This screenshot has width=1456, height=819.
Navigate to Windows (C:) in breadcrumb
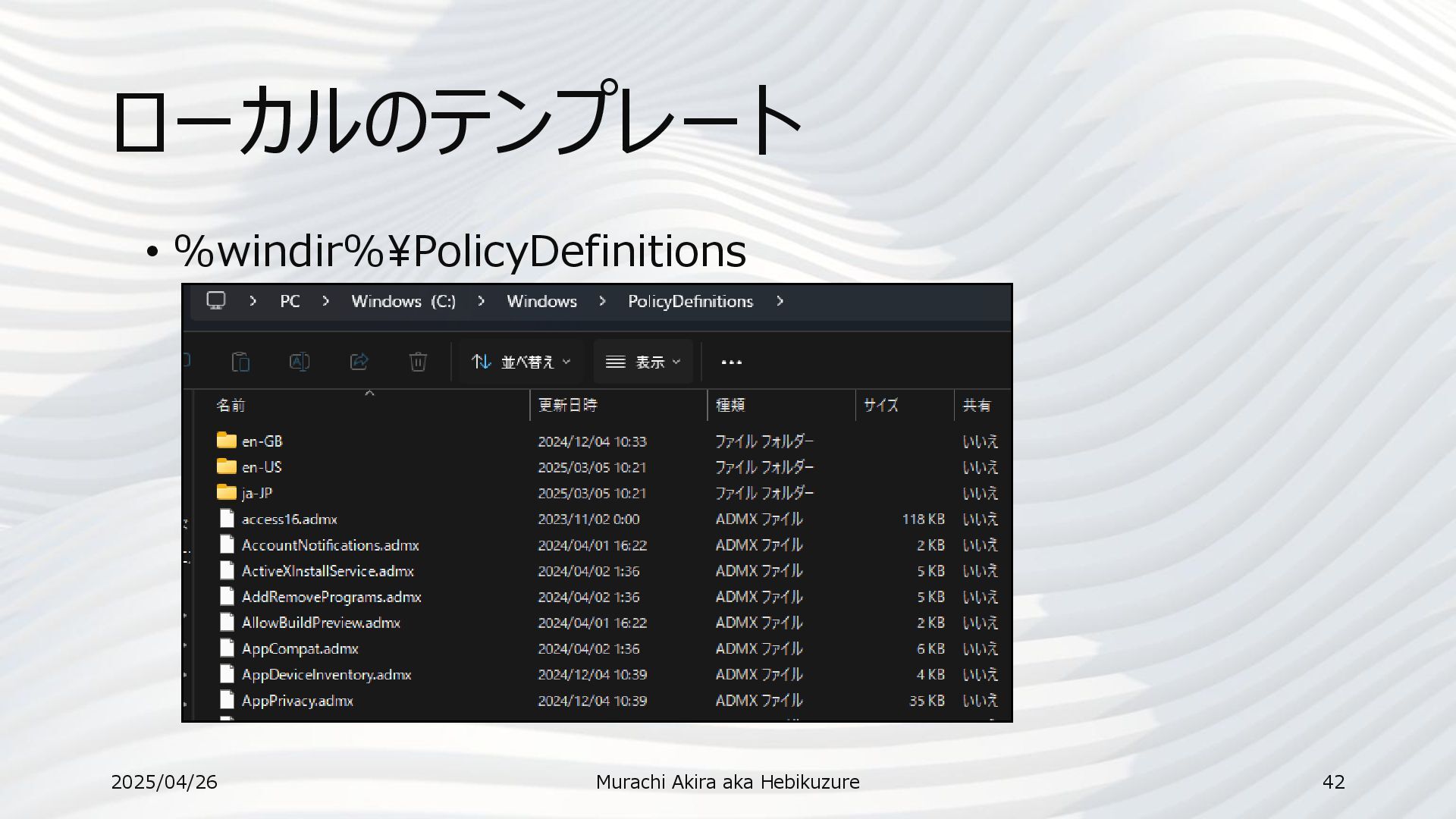(x=403, y=301)
